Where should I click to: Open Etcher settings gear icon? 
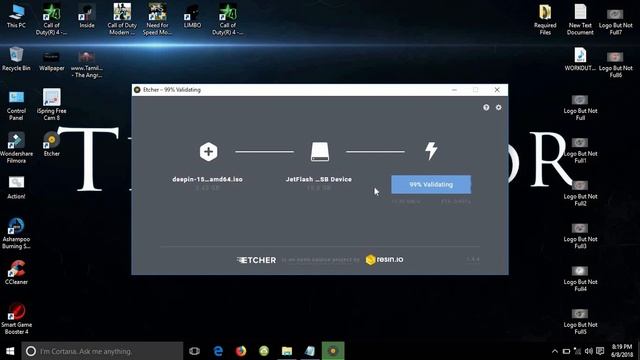498,107
